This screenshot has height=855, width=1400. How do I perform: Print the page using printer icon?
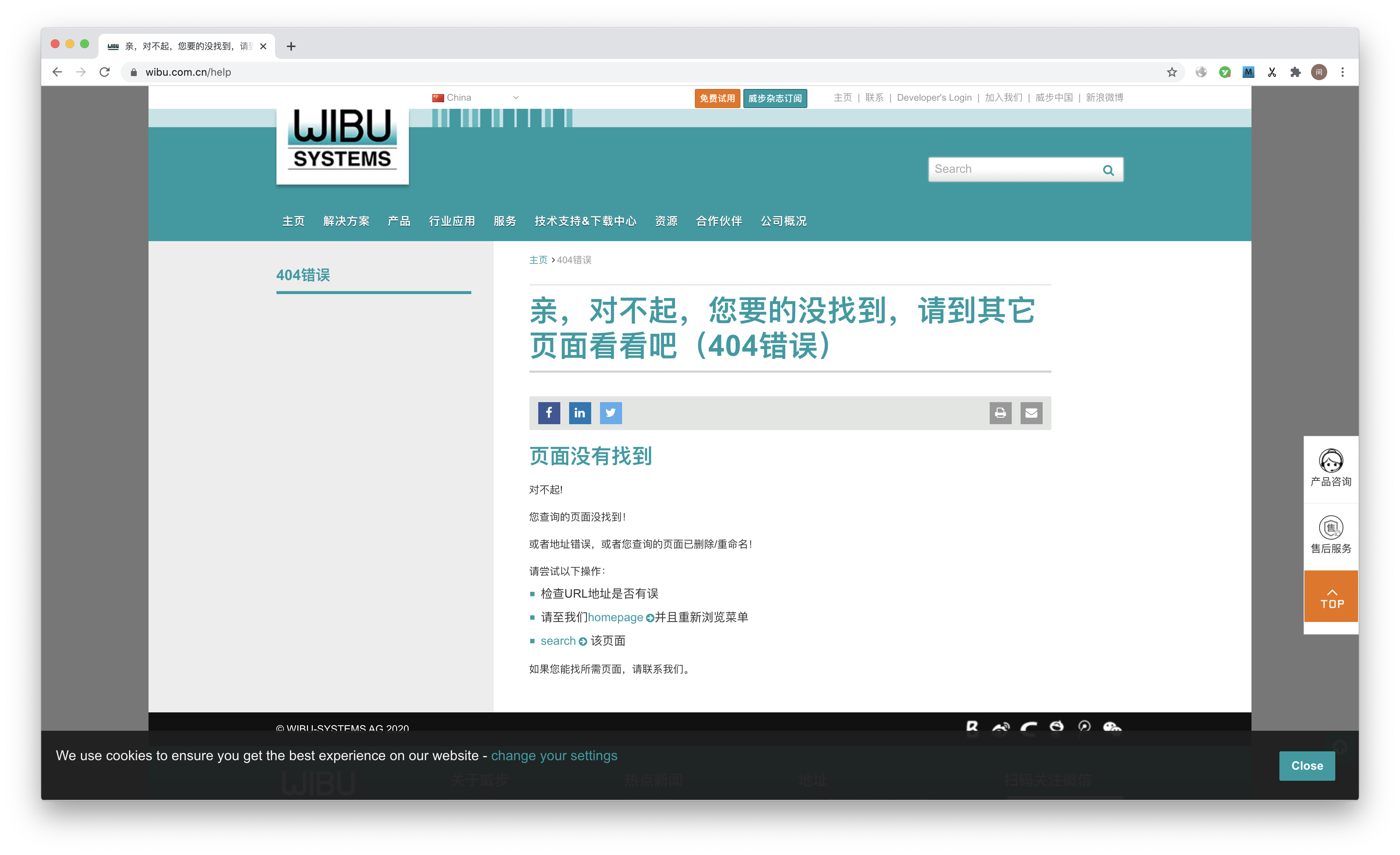tap(1000, 413)
